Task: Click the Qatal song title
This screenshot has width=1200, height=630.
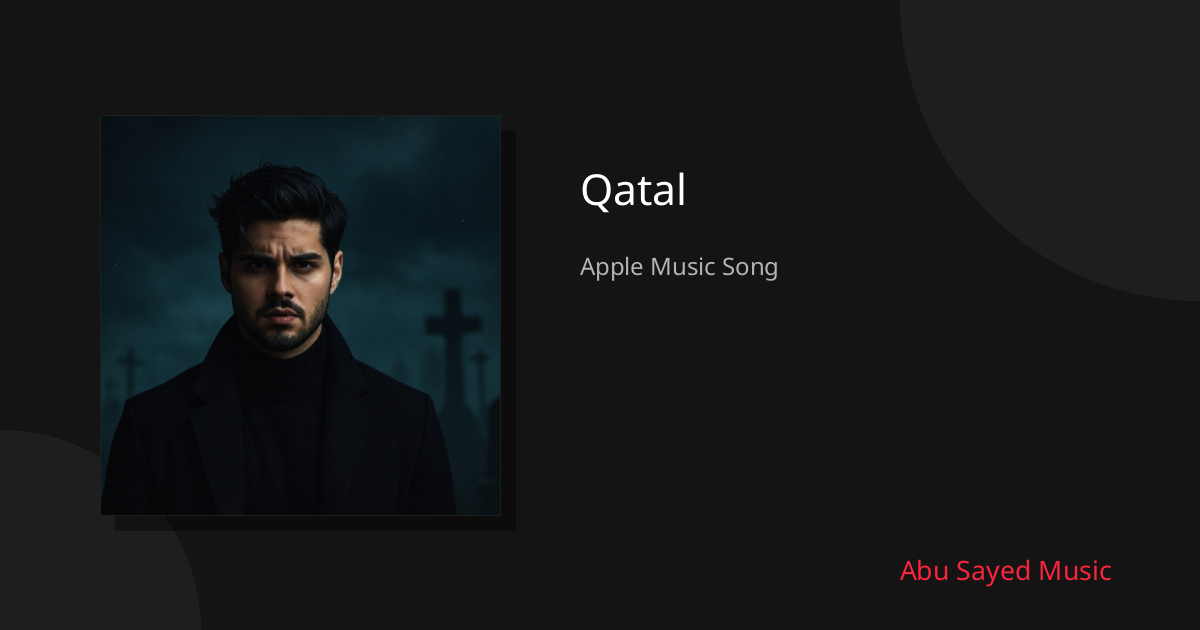Action: tap(633, 190)
